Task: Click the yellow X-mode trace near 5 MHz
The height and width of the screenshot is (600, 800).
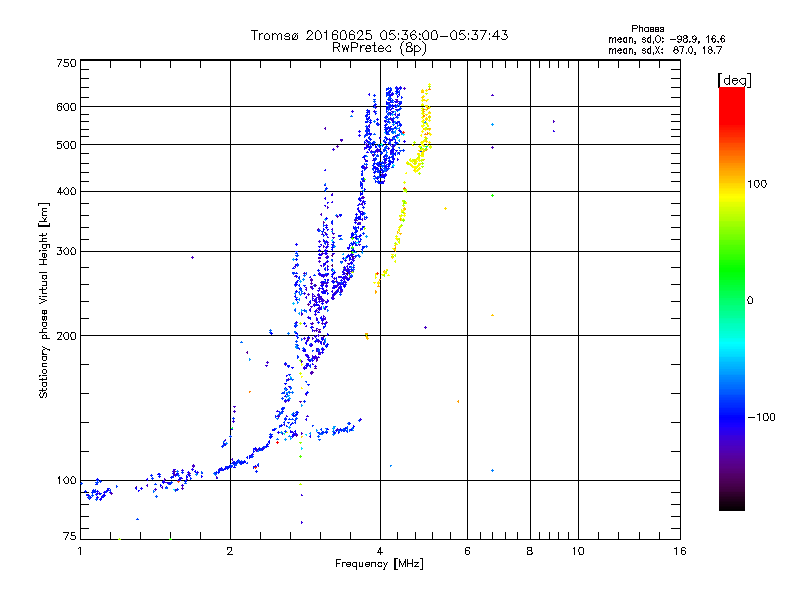Action: click(x=426, y=122)
